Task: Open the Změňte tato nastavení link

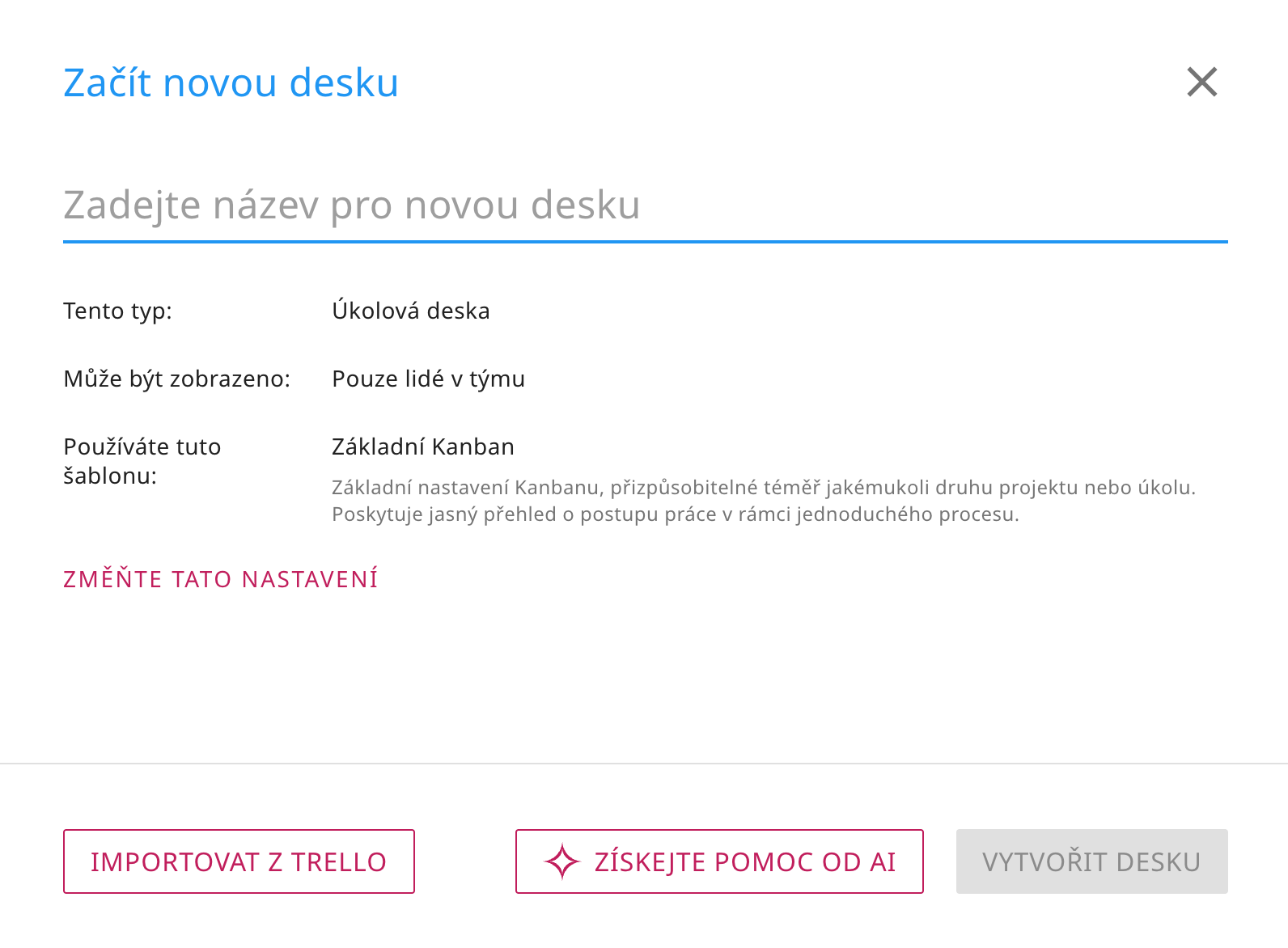Action: click(x=220, y=579)
